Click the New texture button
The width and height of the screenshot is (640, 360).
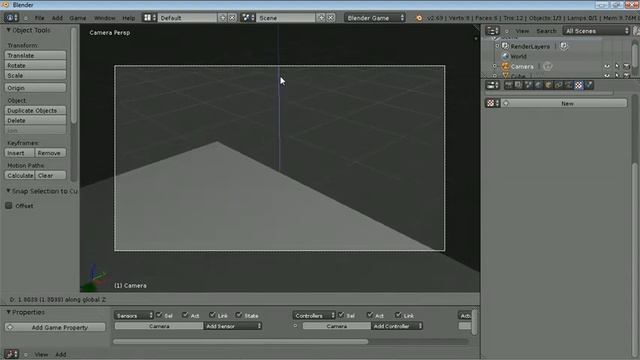(x=565, y=103)
